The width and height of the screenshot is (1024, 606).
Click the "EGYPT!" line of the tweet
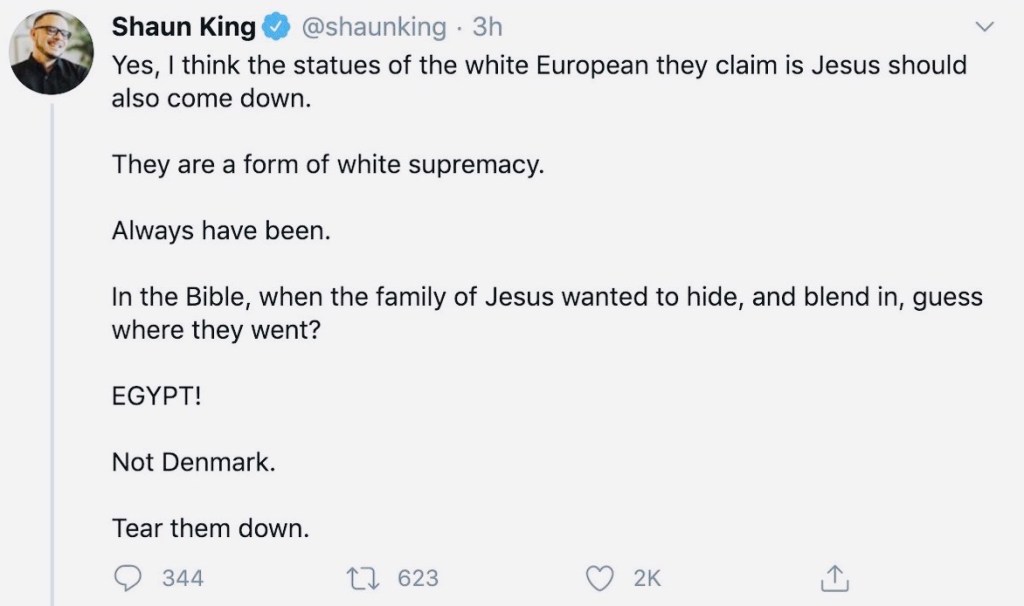pyautogui.click(x=158, y=397)
